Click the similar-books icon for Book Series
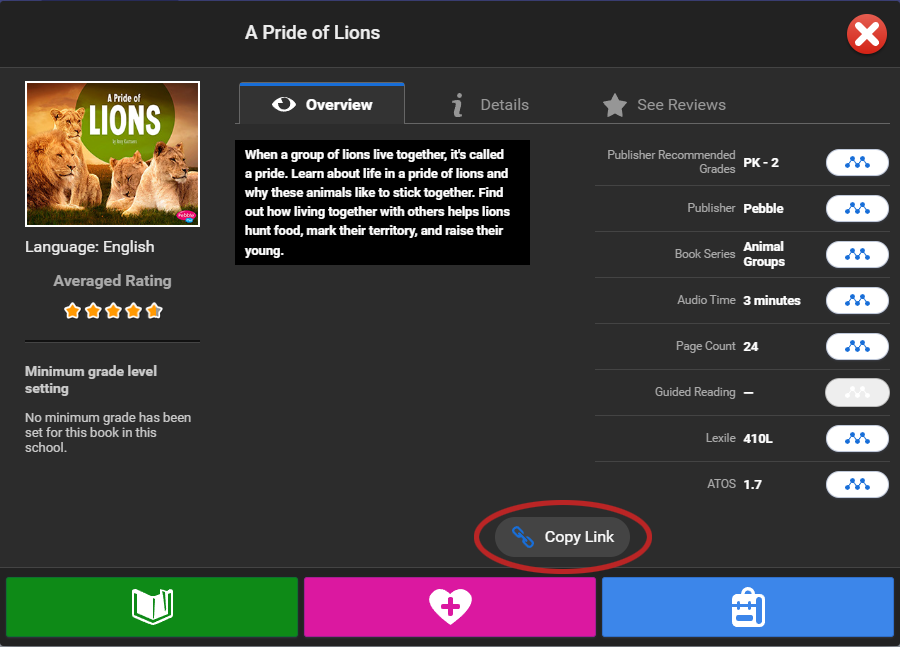 click(x=857, y=254)
